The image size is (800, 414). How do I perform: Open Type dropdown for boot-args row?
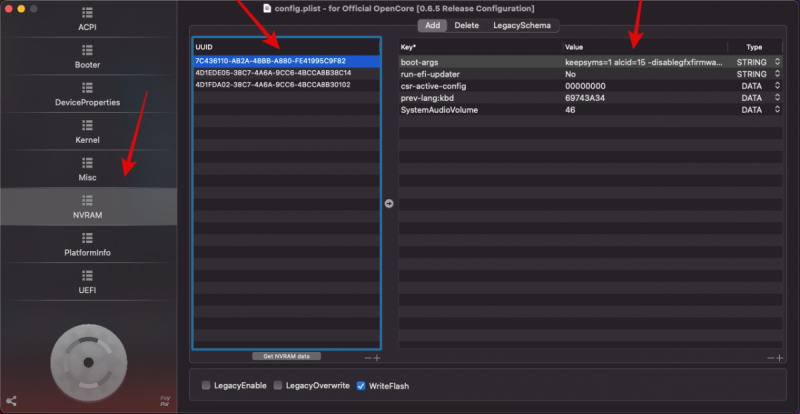[777, 62]
